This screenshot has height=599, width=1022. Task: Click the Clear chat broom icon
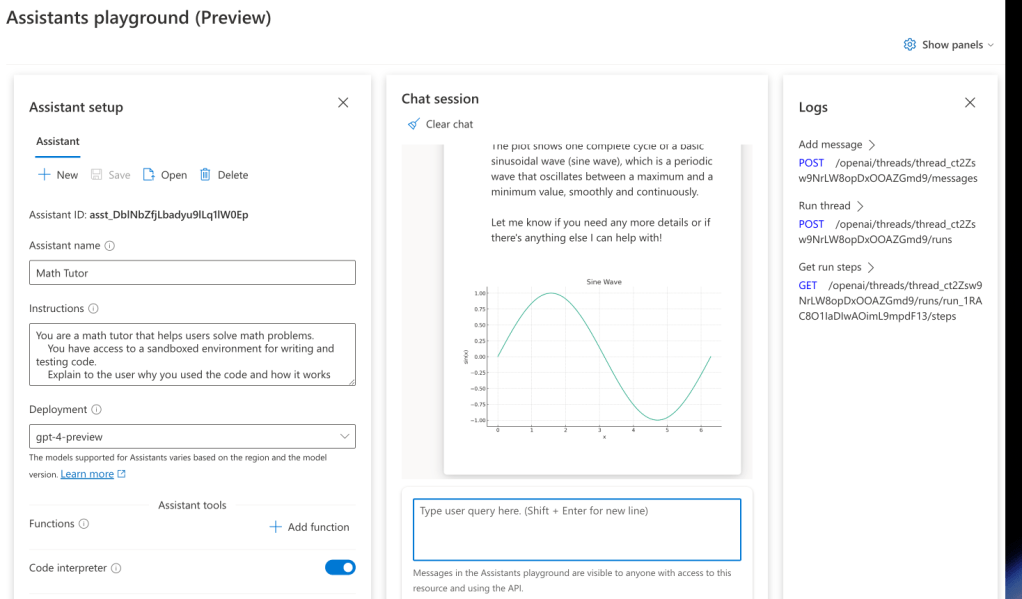pyautogui.click(x=414, y=124)
